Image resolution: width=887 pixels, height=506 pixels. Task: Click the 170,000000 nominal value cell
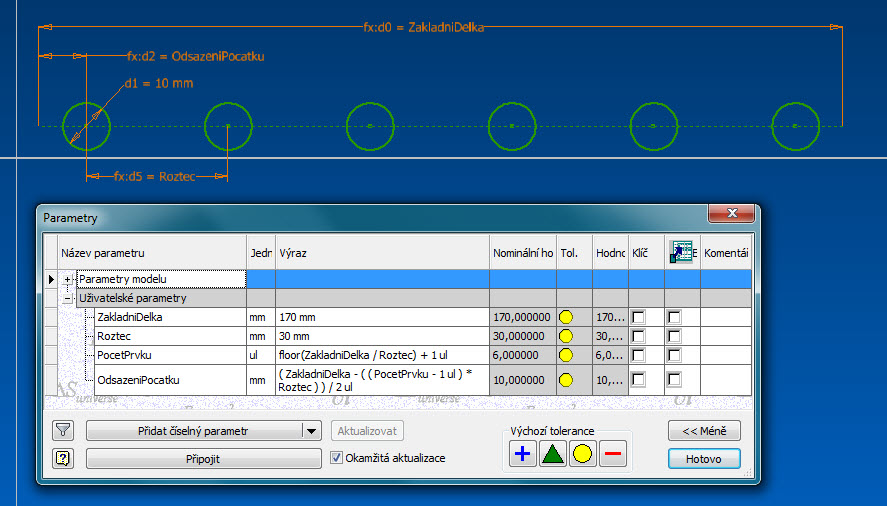523,317
